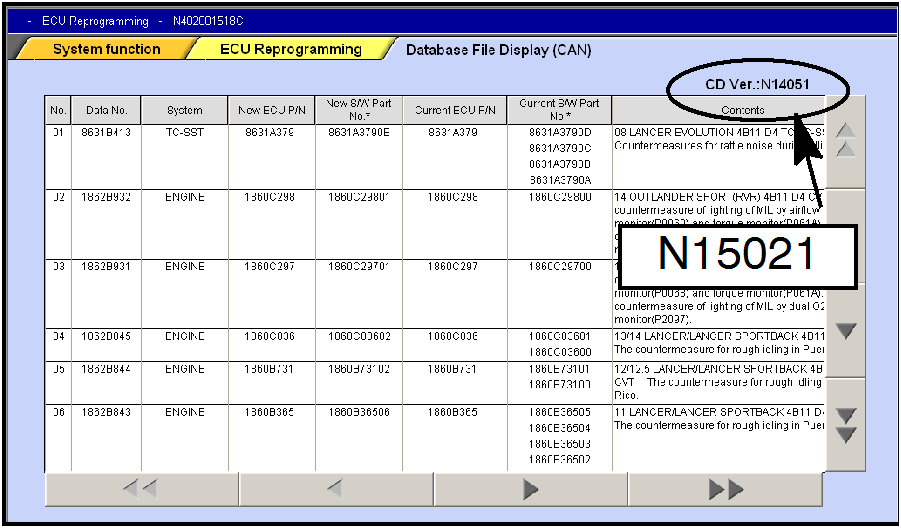The width and height of the screenshot is (901, 529).
Task: Go to previous page with left arrow
Action: (x=335, y=489)
